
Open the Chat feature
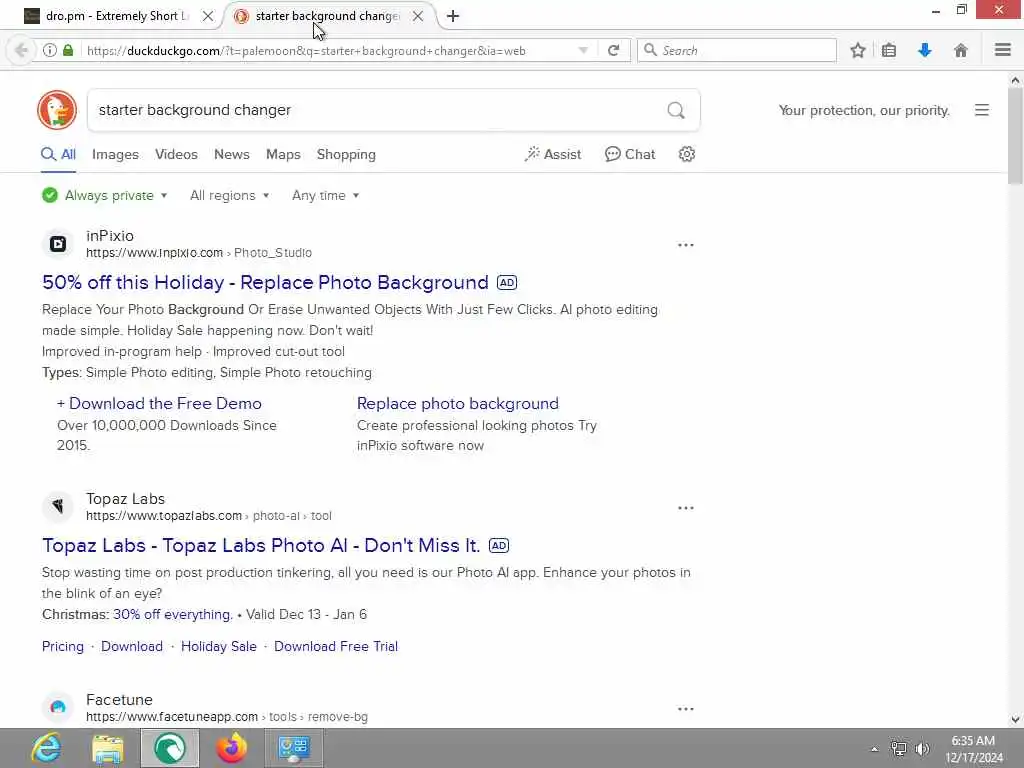click(x=630, y=154)
